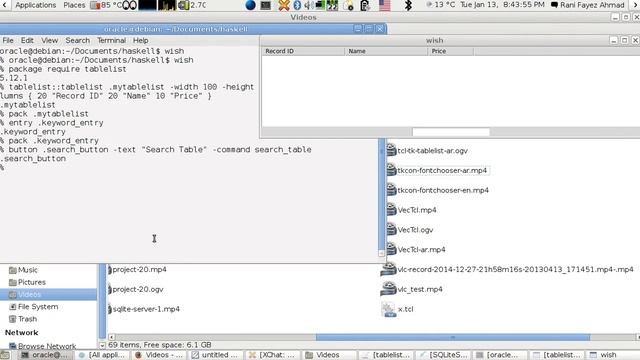Click the XChat icon in top panel

(x=284, y=5)
